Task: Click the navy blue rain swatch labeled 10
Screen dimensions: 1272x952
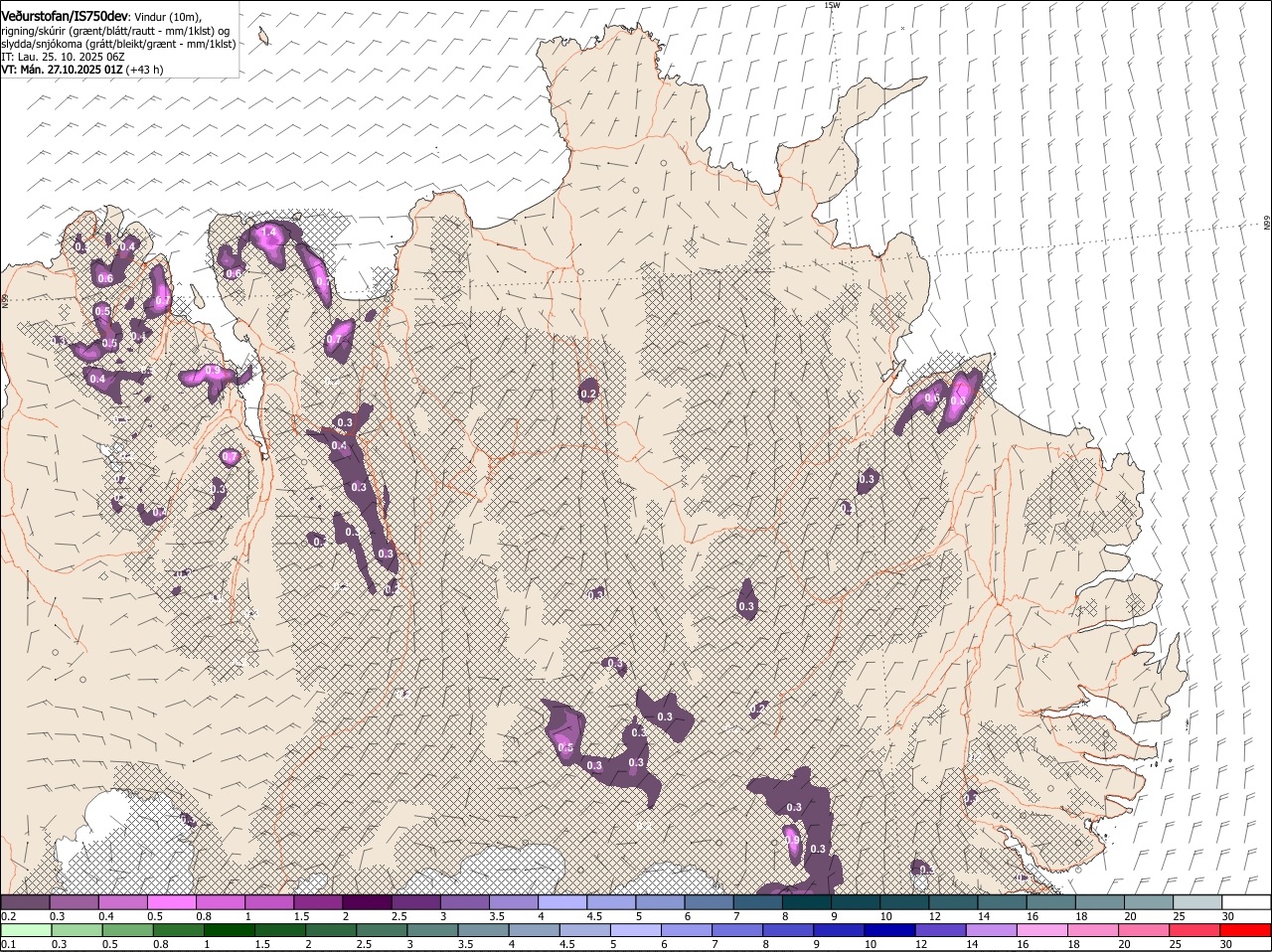Action: (x=889, y=930)
